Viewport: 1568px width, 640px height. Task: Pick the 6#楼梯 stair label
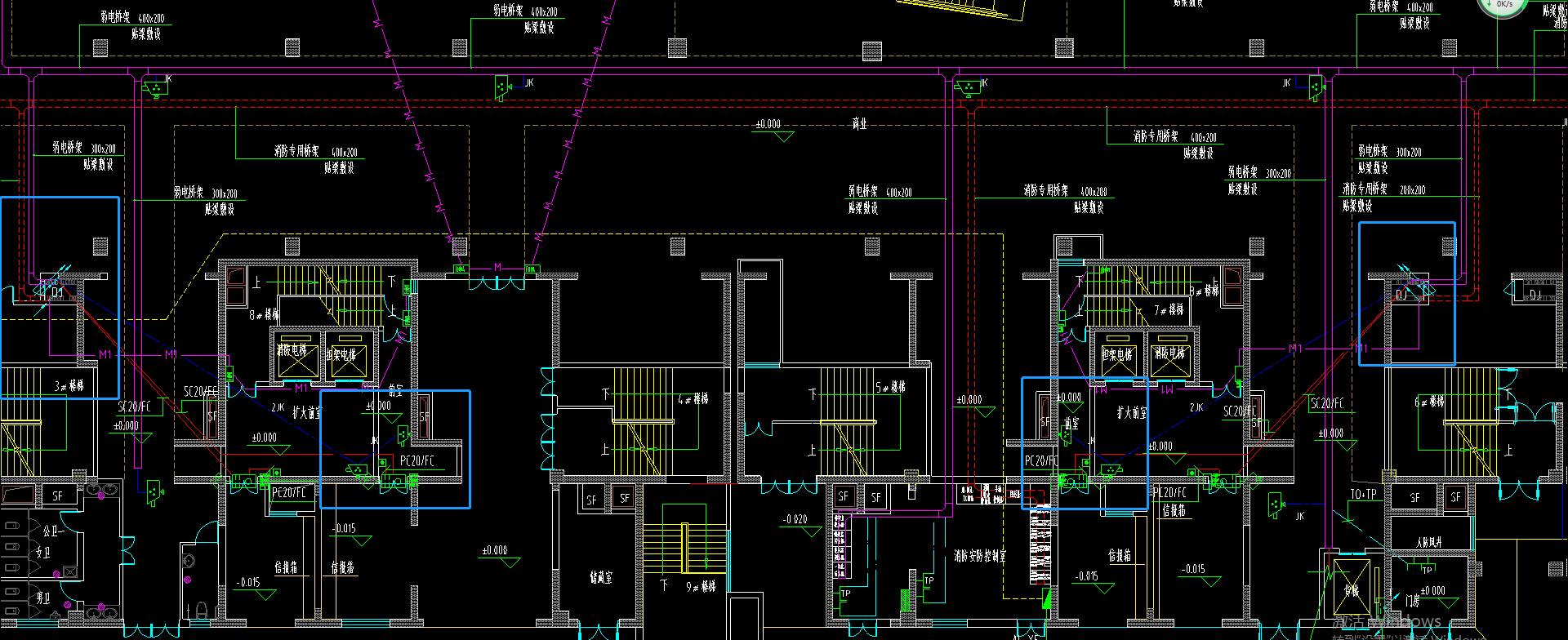pyautogui.click(x=1429, y=402)
